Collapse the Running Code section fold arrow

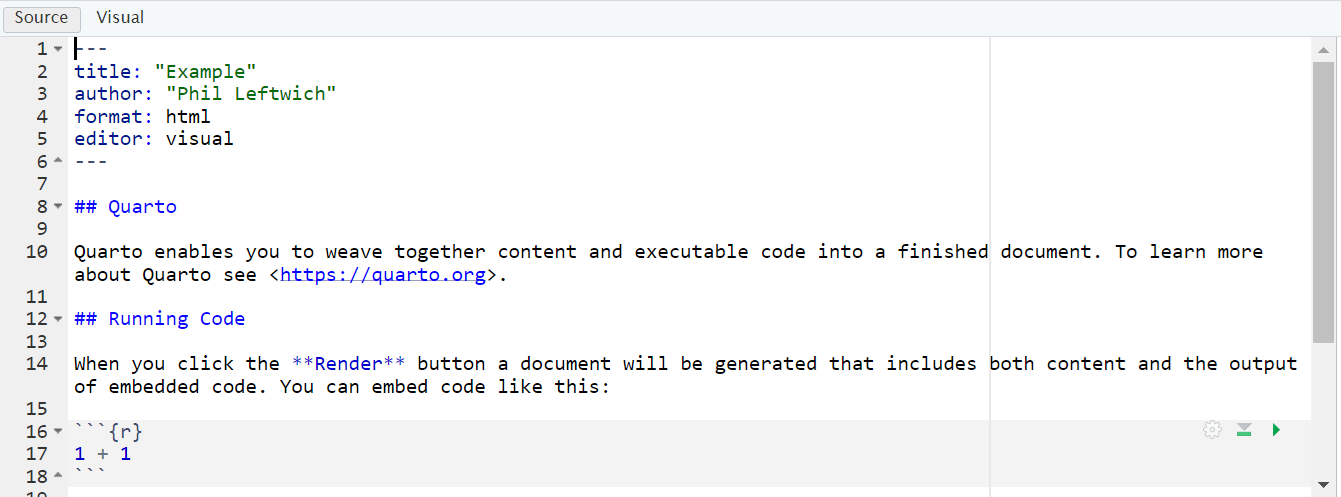pyautogui.click(x=58, y=319)
